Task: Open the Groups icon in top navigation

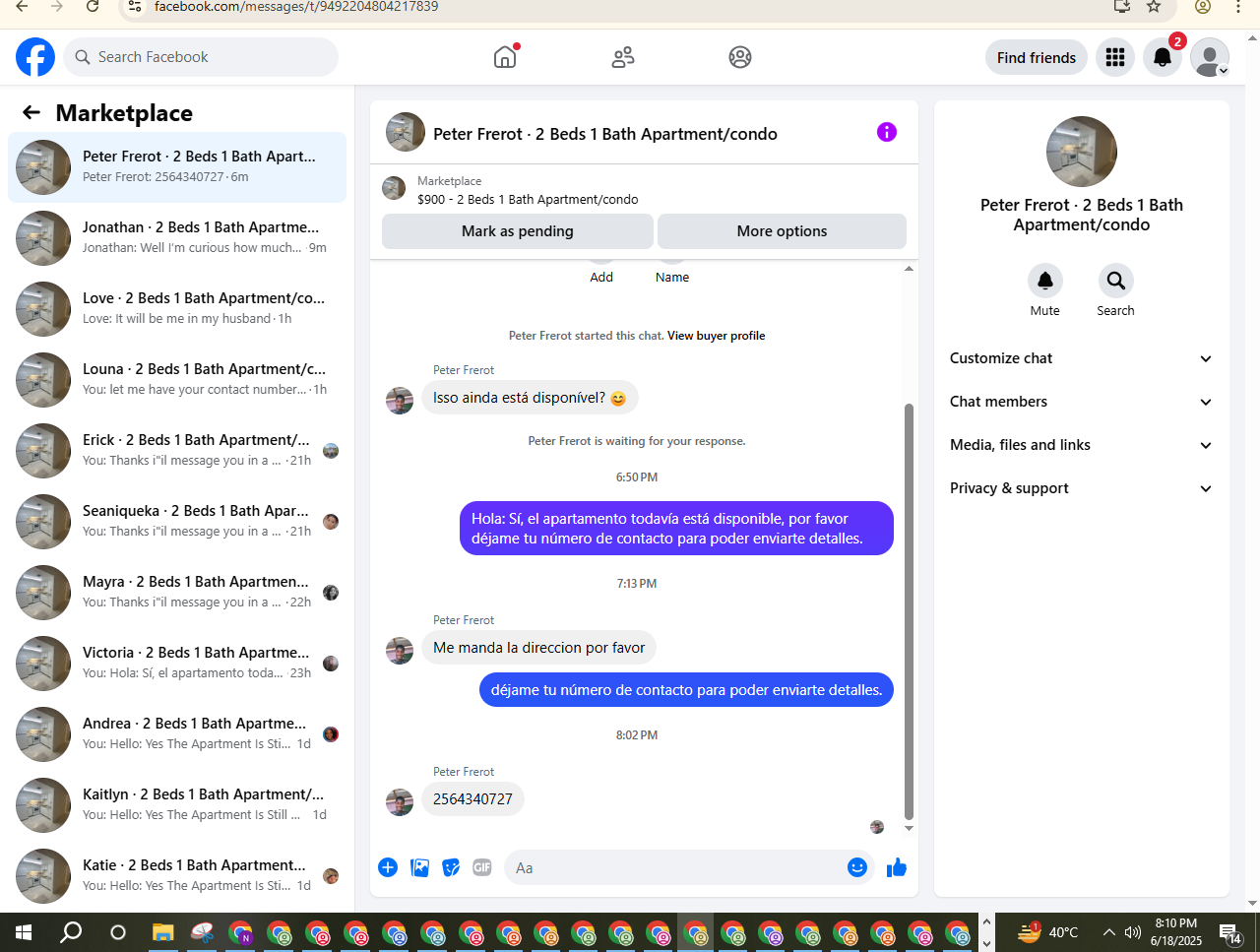Action: (740, 57)
